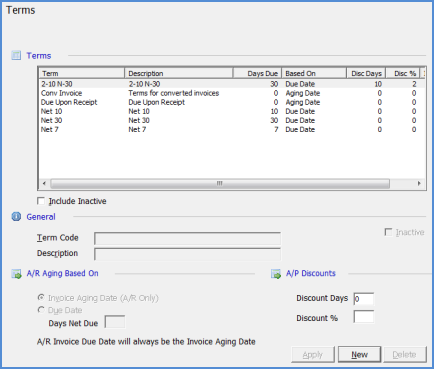The width and height of the screenshot is (434, 369).
Task: Click the A/P Discounts section icon
Action: pyautogui.click(x=276, y=274)
